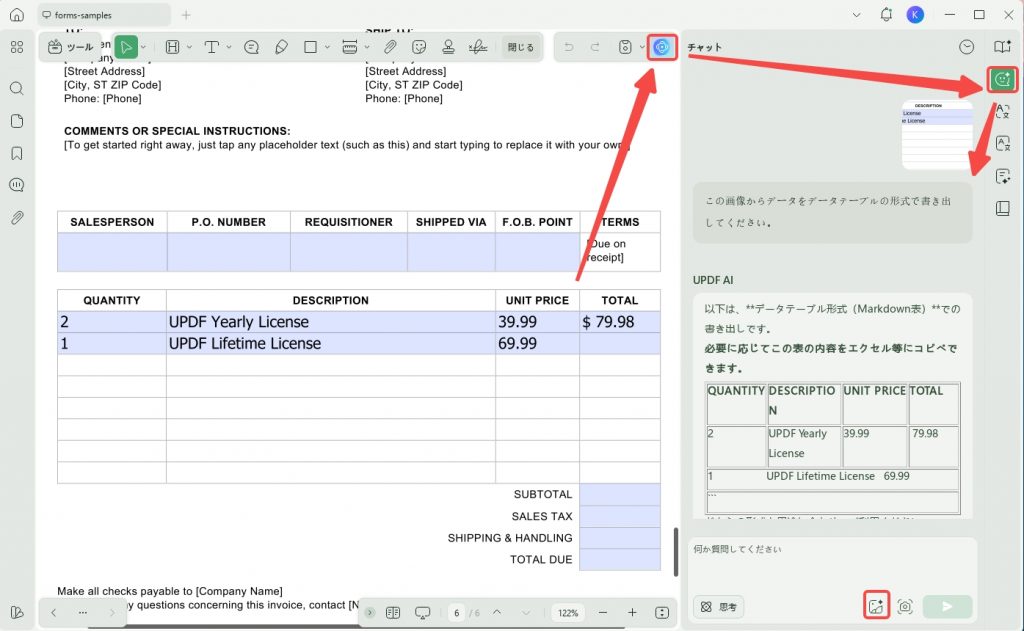Zoom in with the plus button
1024x631 pixels.
[x=632, y=613]
